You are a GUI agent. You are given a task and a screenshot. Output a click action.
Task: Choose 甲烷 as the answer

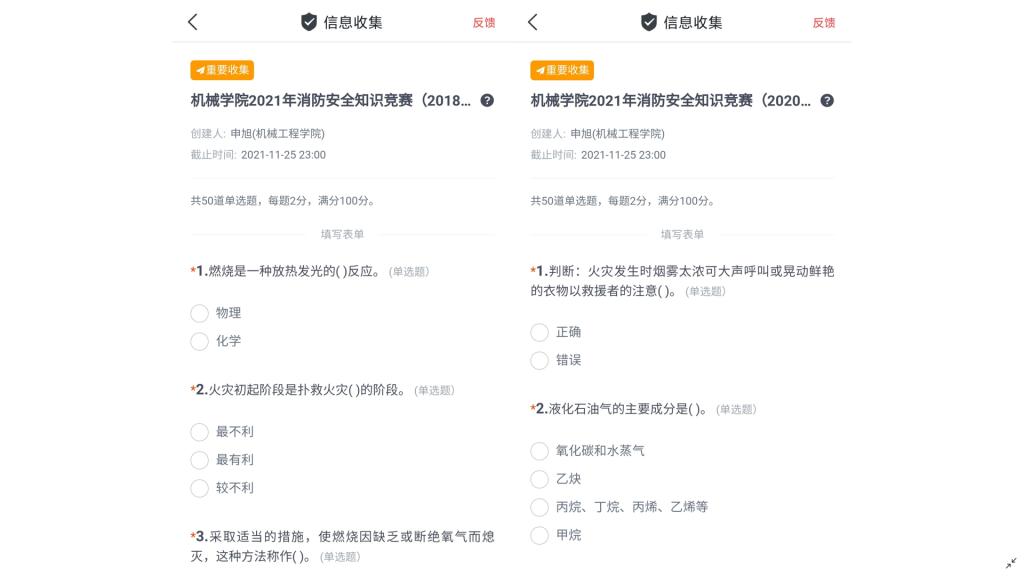(540, 535)
